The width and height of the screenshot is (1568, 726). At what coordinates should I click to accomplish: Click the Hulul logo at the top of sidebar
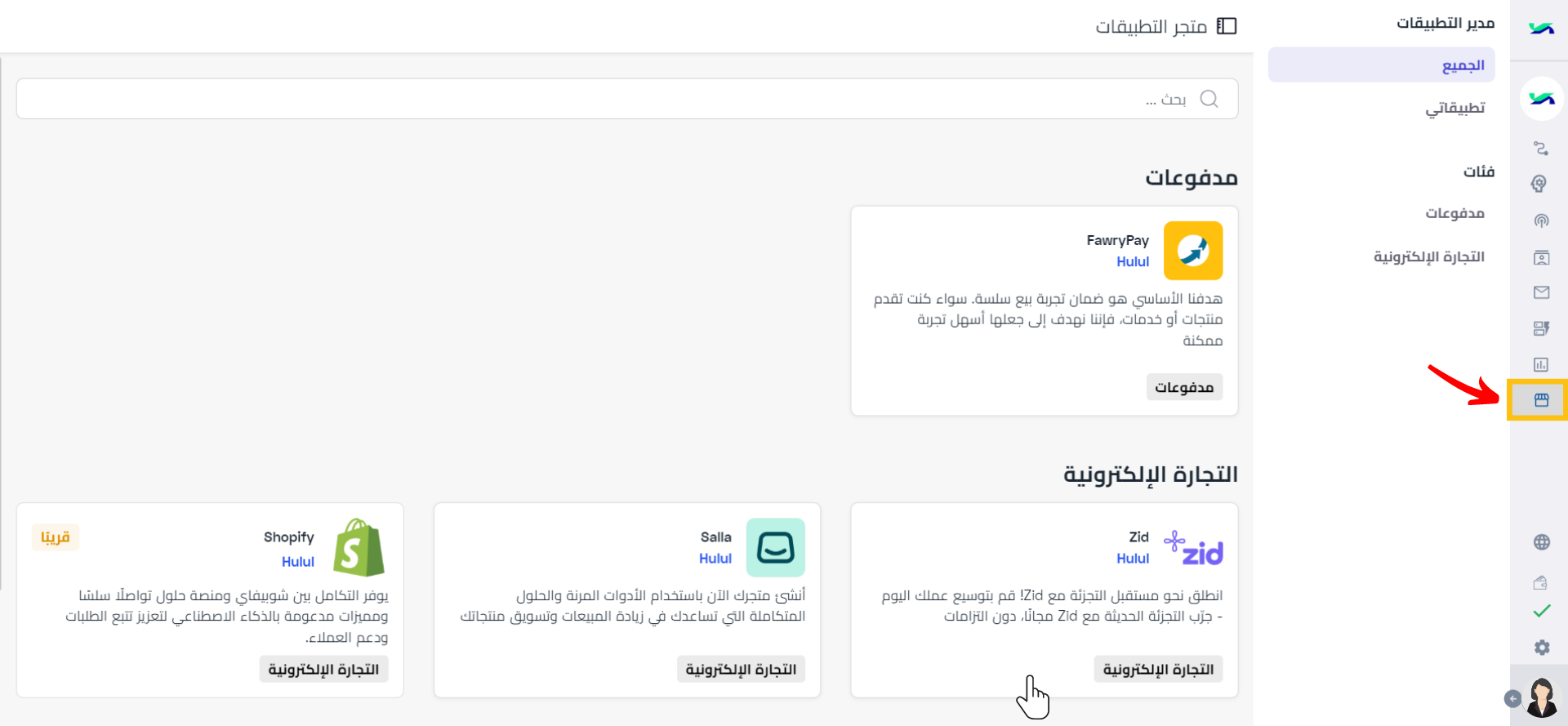pos(1541,29)
